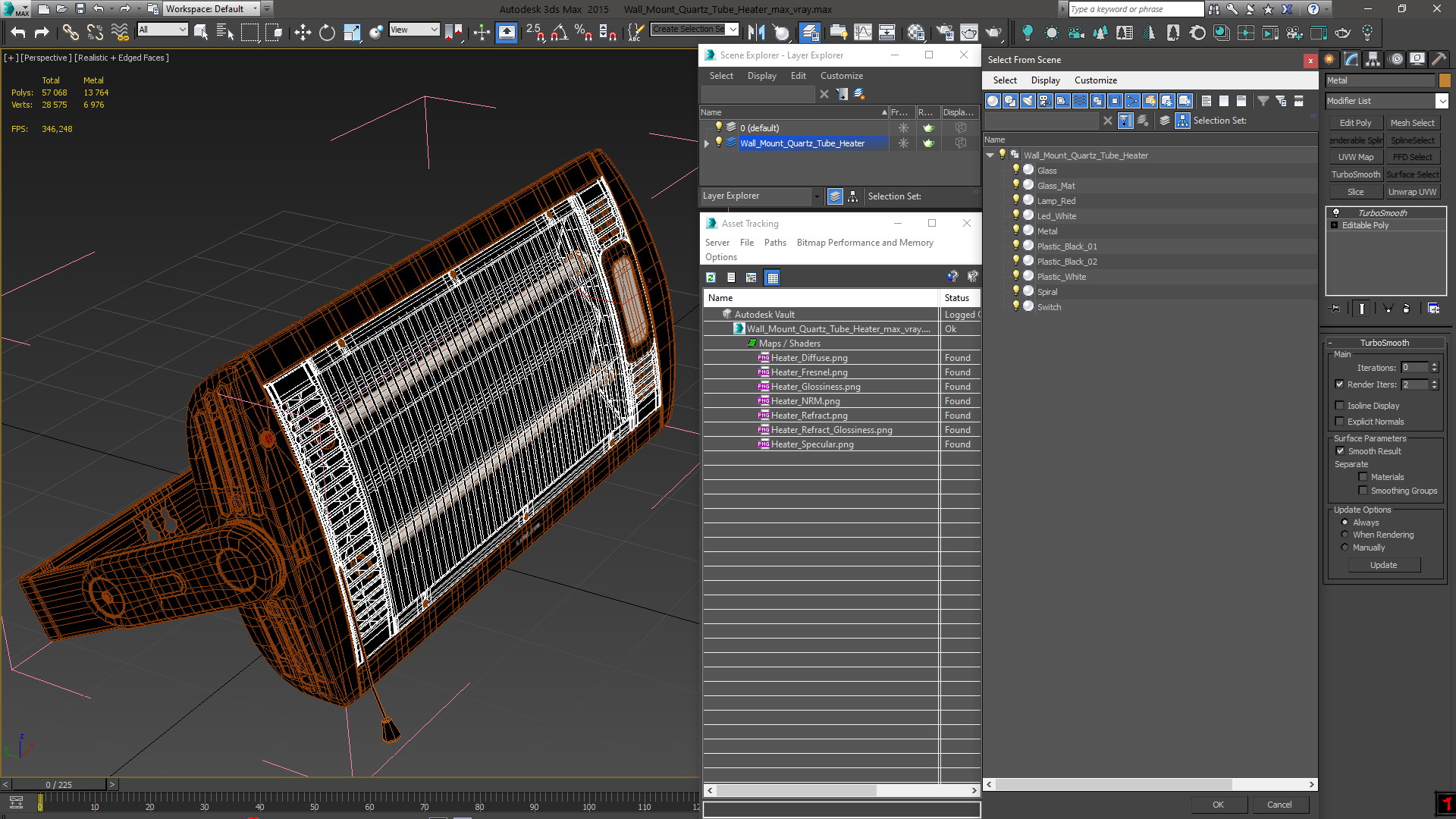
Task: Toggle the TurboSmooth modifier lightbulb
Action: coord(1336,213)
